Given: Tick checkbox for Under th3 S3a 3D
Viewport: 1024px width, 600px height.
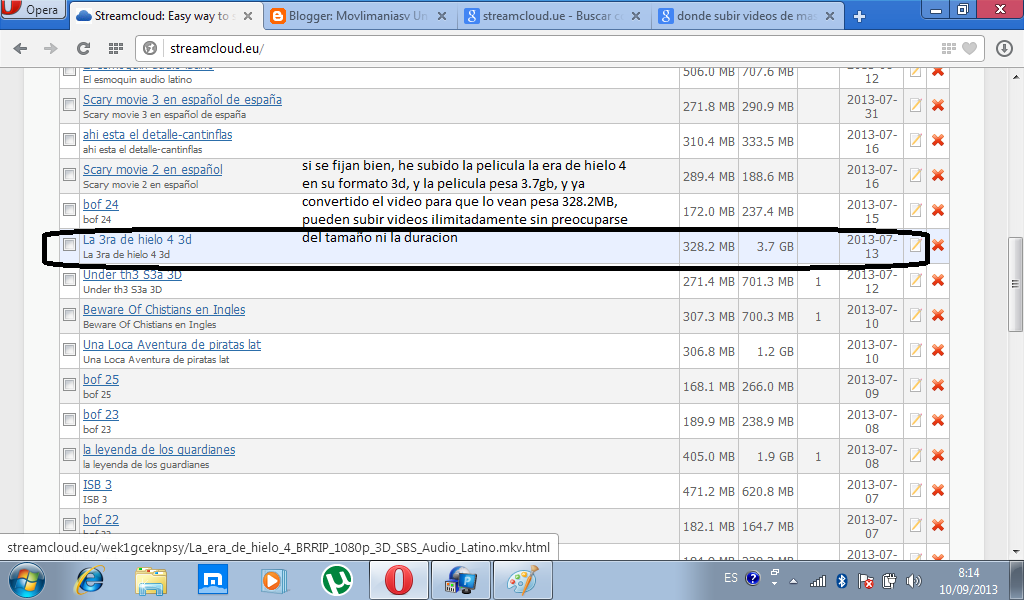Looking at the screenshot, I should click(69, 279).
